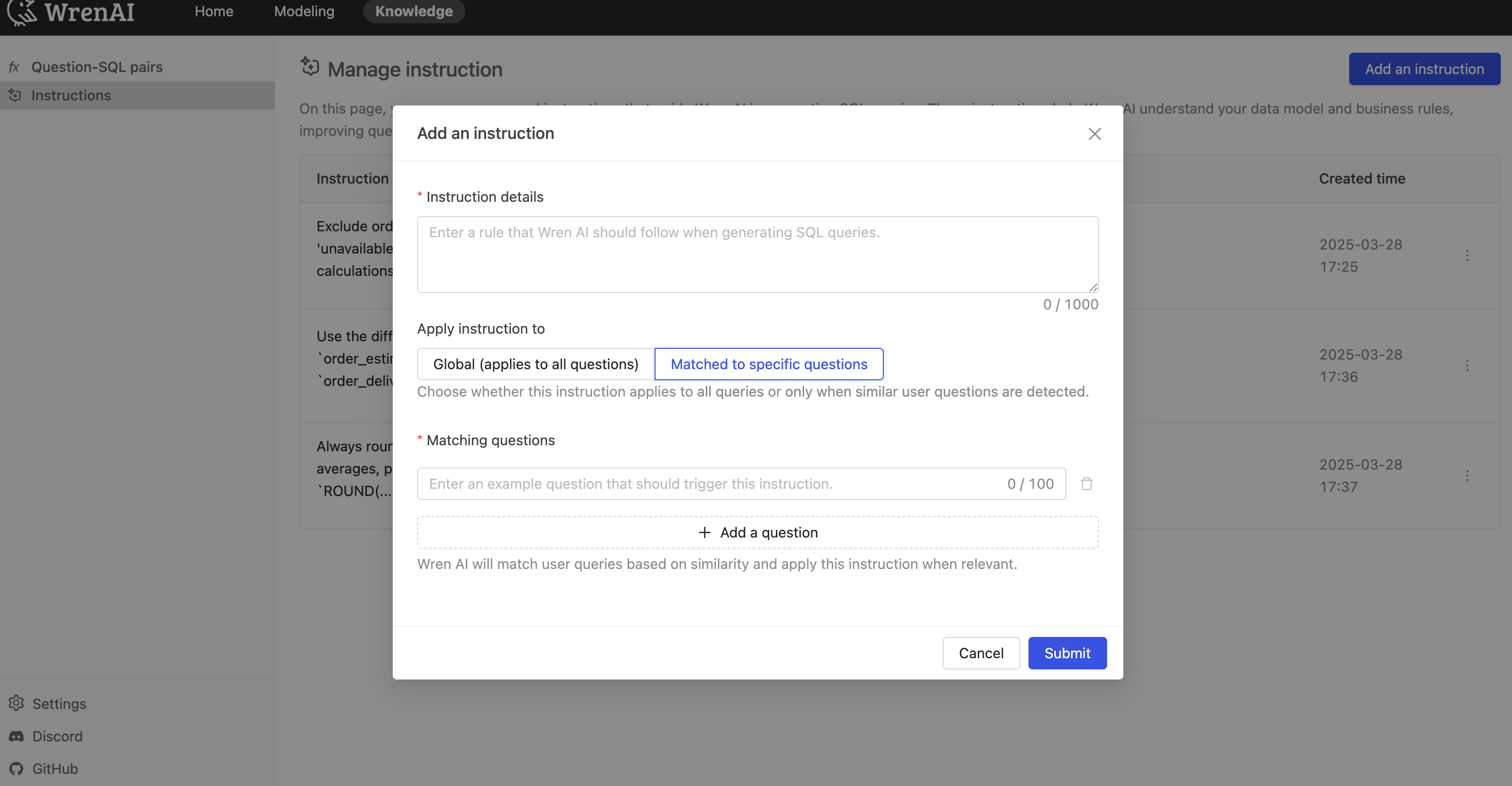Focus the Instruction details text area
Image resolution: width=1512 pixels, height=786 pixels.
point(758,255)
